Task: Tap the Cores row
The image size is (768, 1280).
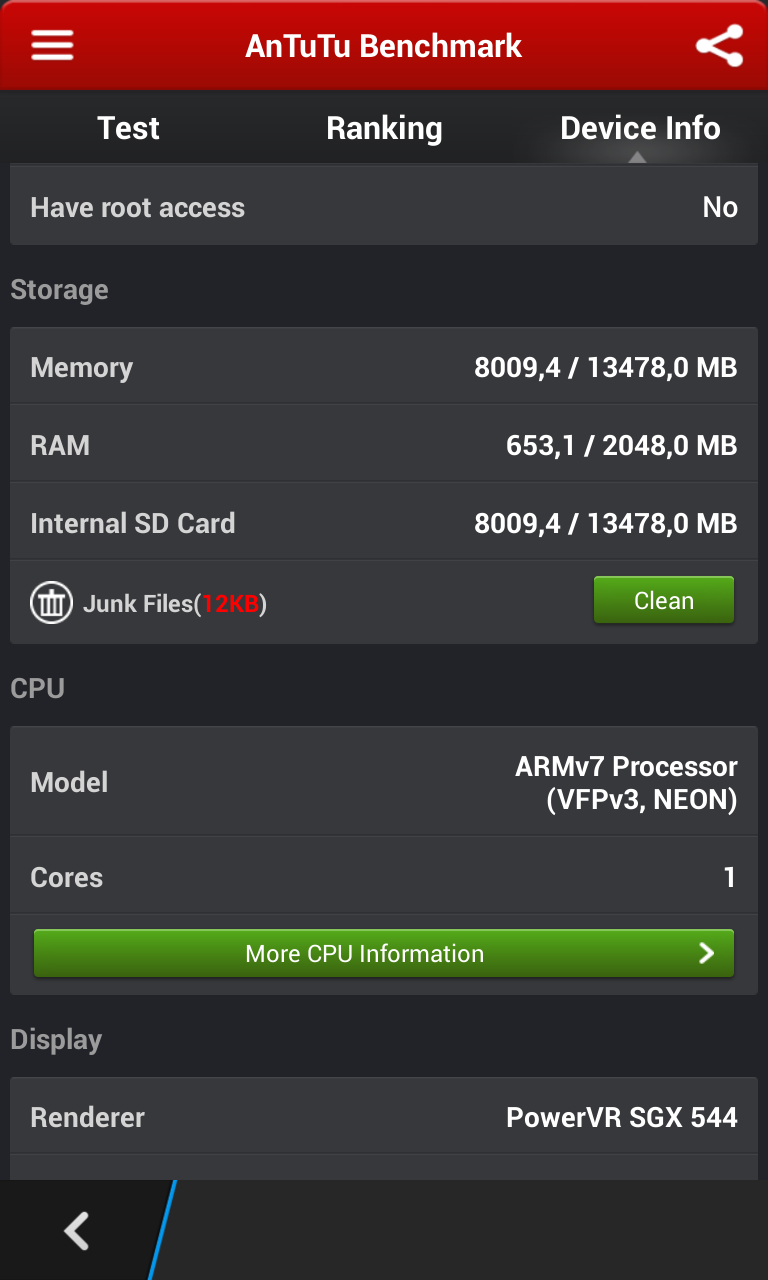Action: pyautogui.click(x=384, y=877)
